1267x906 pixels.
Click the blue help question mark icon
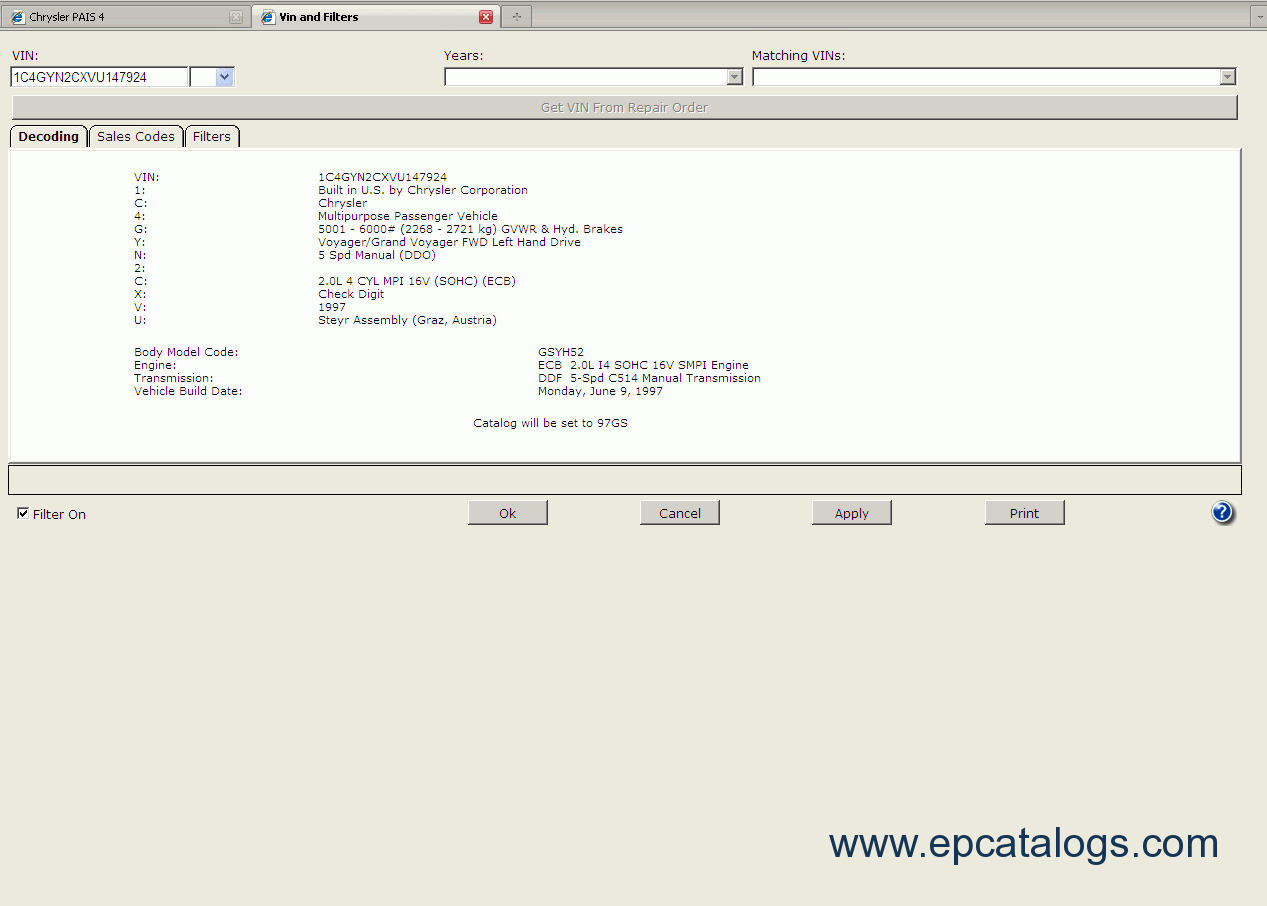click(x=1222, y=513)
